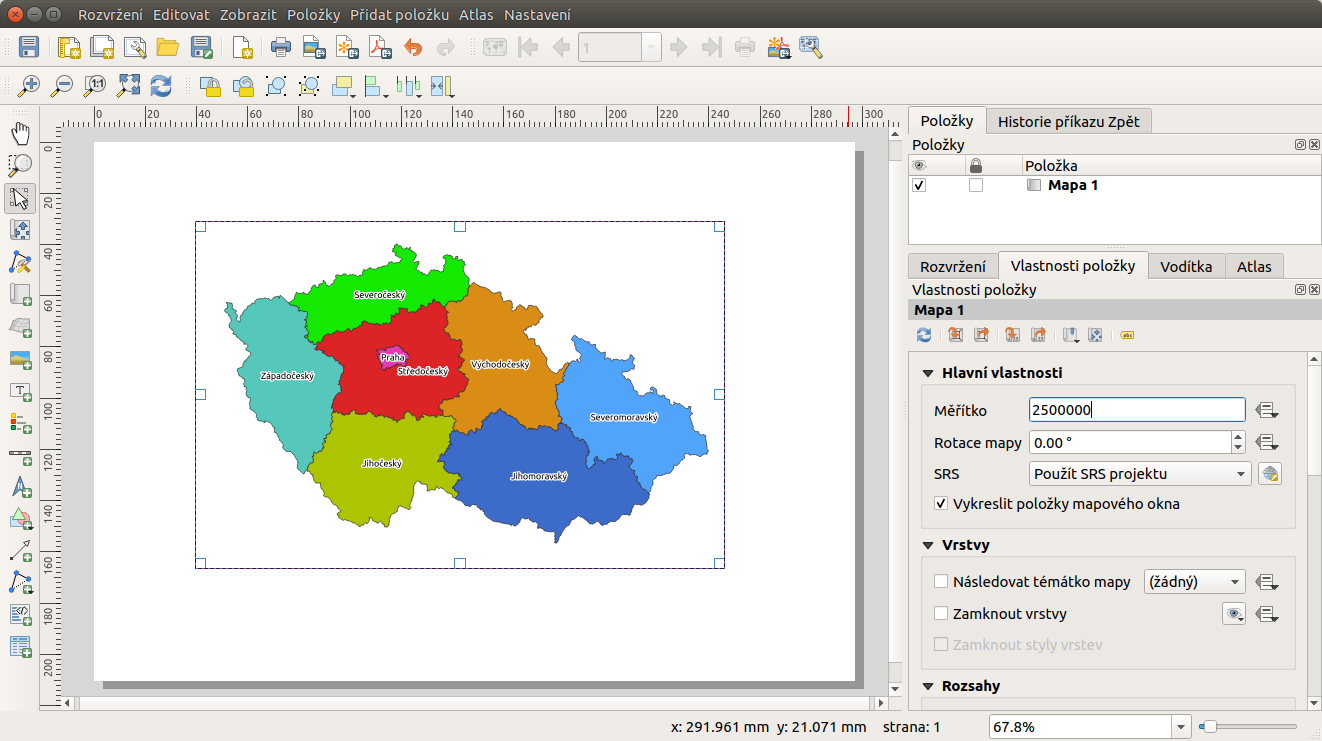Open the Zobrazit menu
The width and height of the screenshot is (1322, 741).
click(248, 15)
